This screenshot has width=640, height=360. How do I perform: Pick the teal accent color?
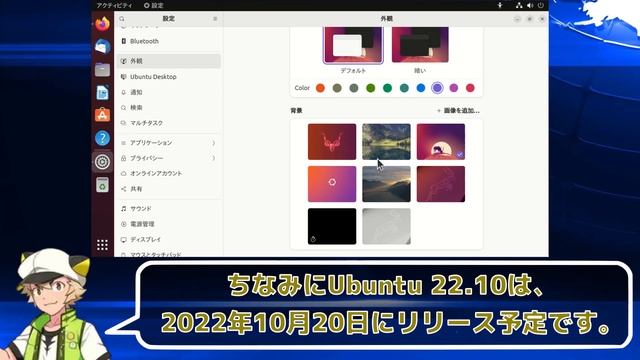click(404, 88)
